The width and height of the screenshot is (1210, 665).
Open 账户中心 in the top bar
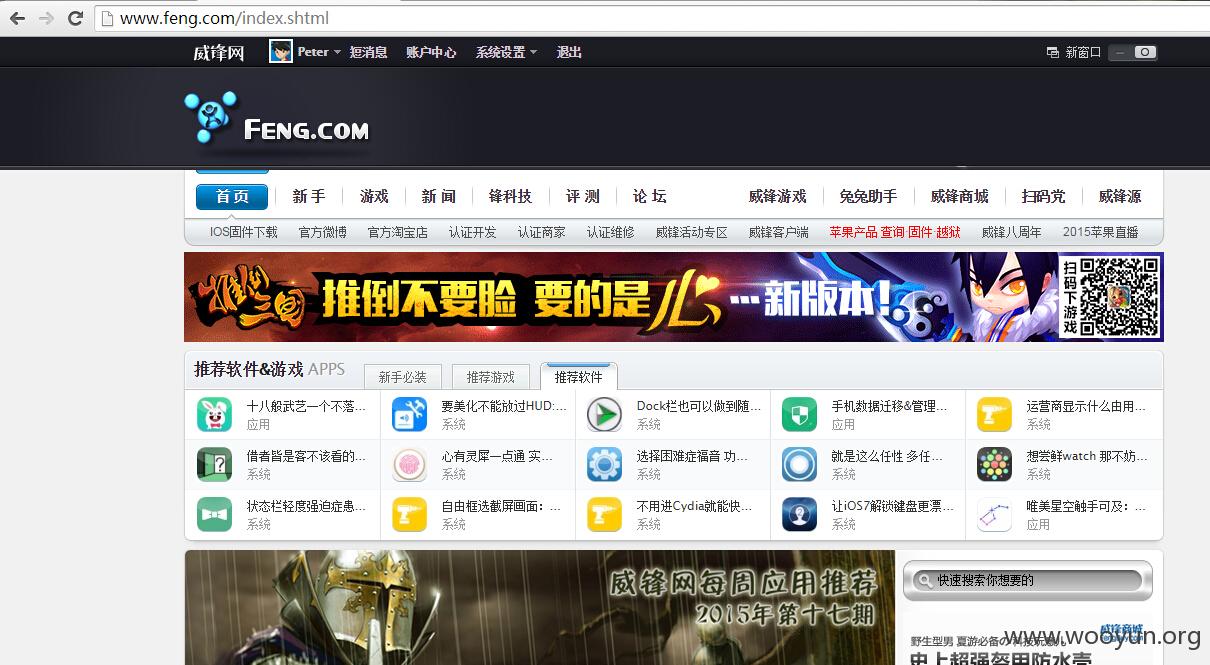(x=431, y=52)
